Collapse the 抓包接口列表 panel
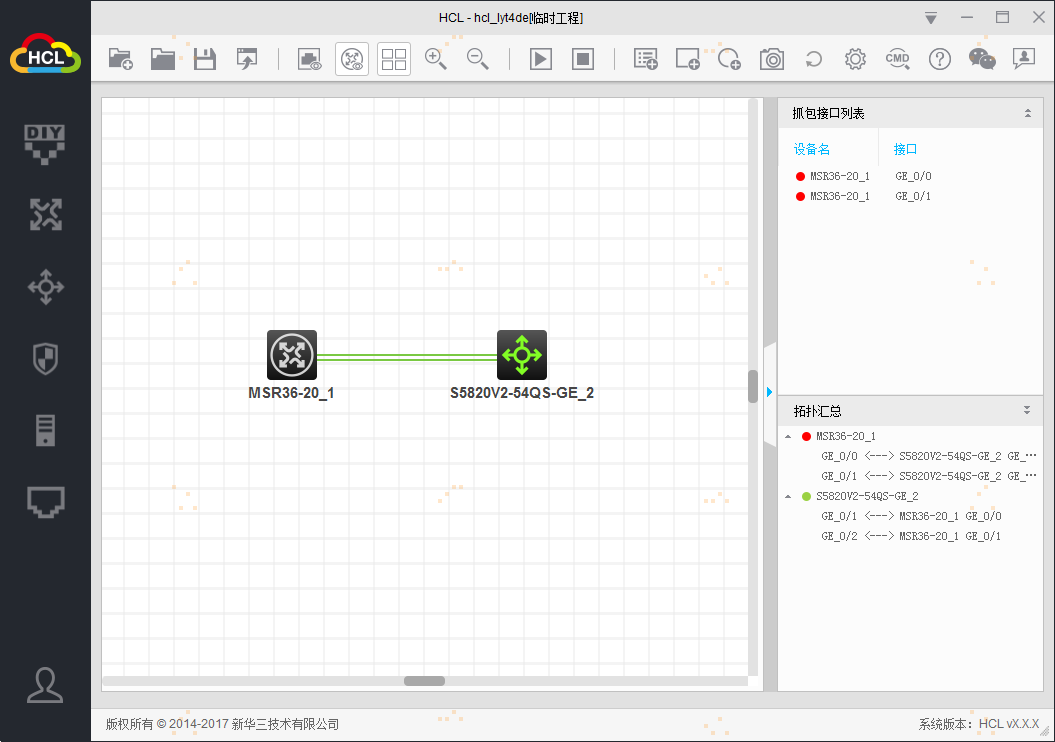 pyautogui.click(x=1027, y=113)
